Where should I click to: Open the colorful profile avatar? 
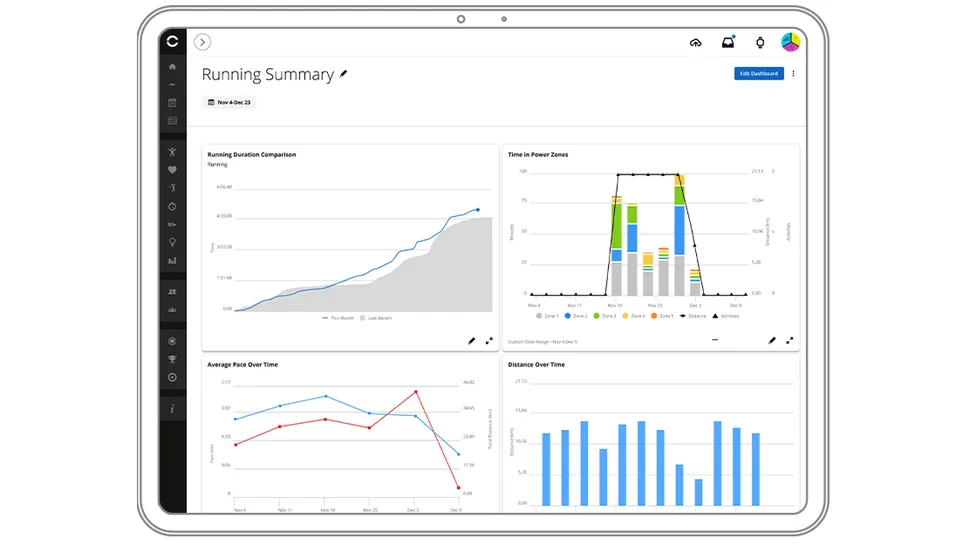790,42
